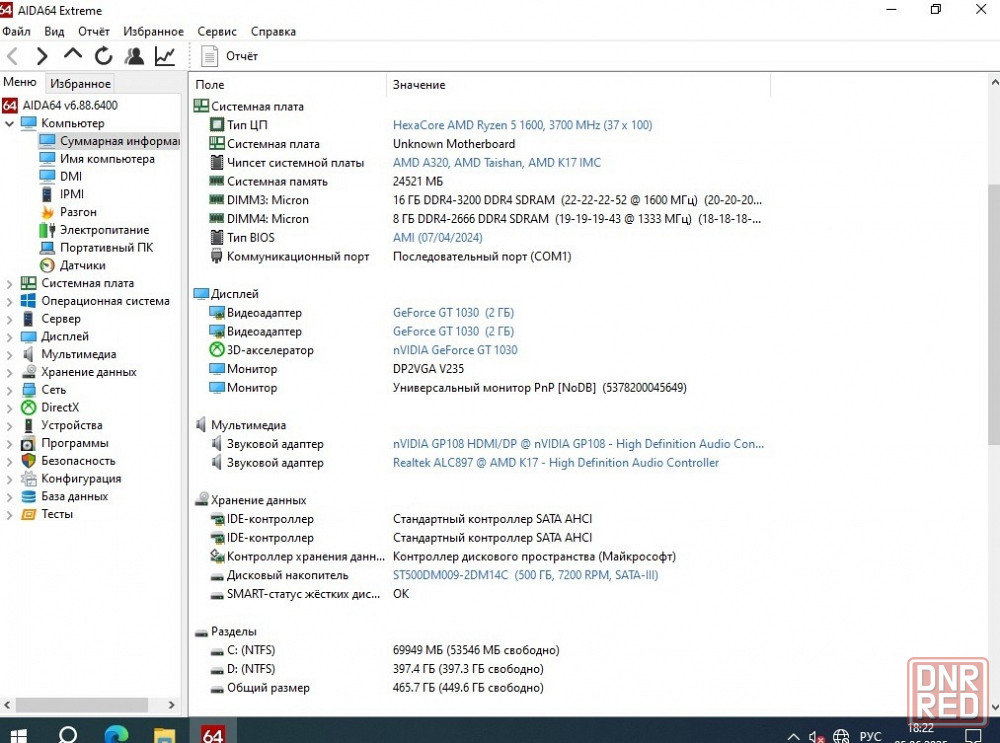Select the DIMM3: Micron row
Image resolution: width=1000 pixels, height=743 pixels.
(488, 200)
